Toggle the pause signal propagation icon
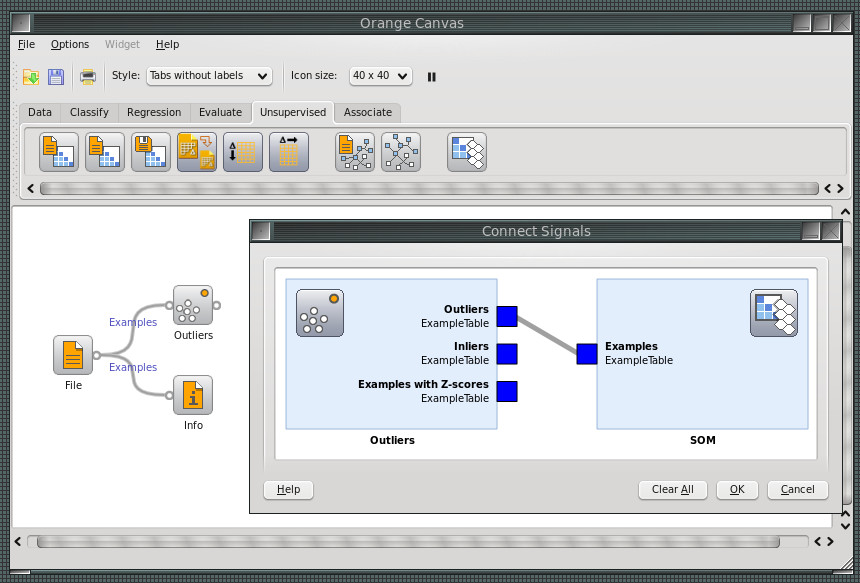 point(432,77)
